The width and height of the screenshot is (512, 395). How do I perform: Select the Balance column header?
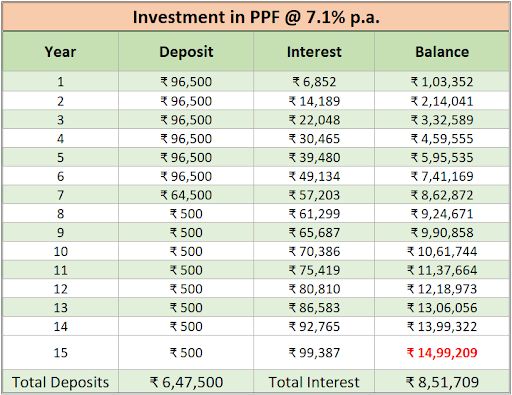click(442, 52)
